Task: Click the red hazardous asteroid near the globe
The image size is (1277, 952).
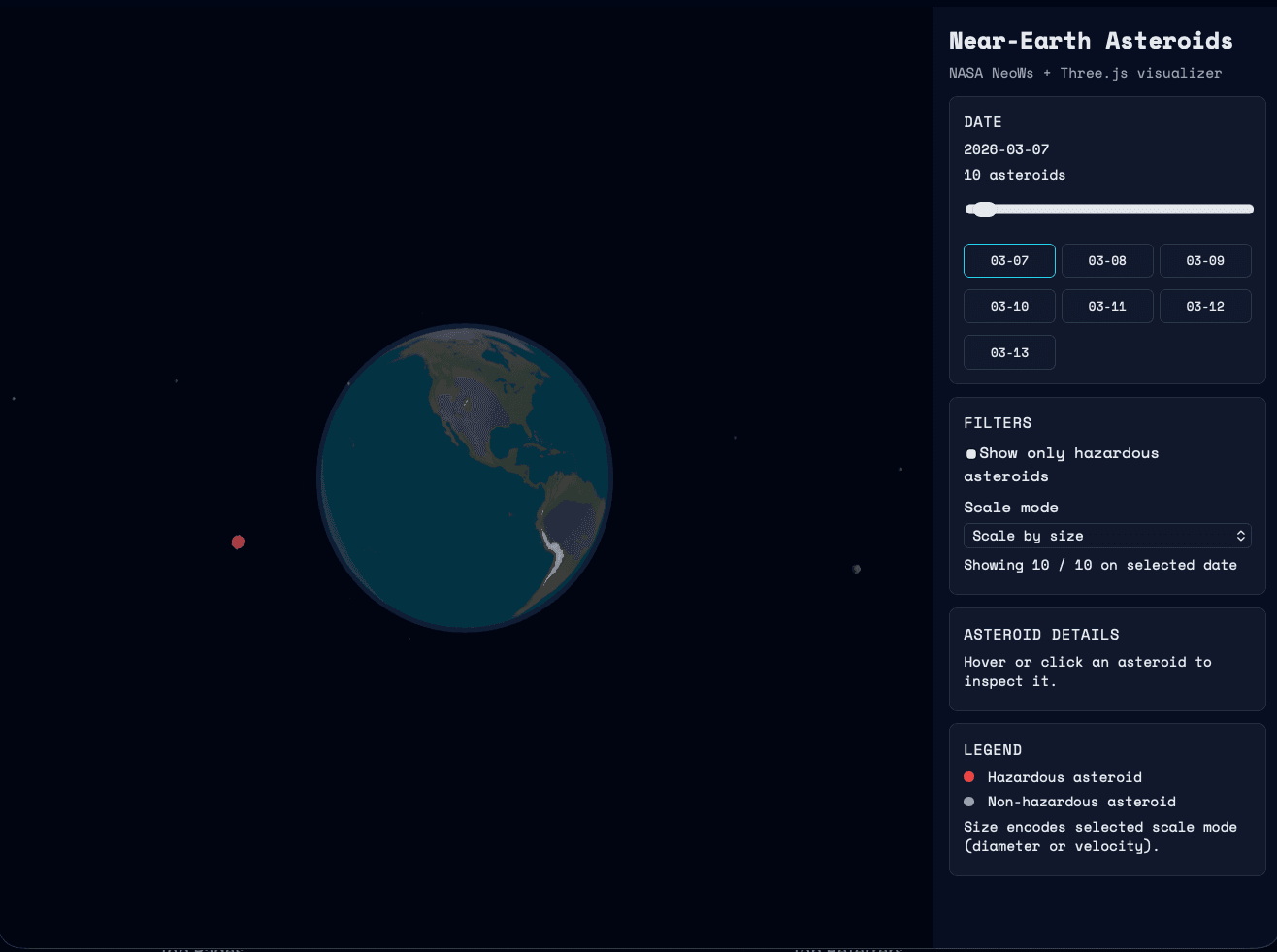Action: pyautogui.click(x=239, y=542)
